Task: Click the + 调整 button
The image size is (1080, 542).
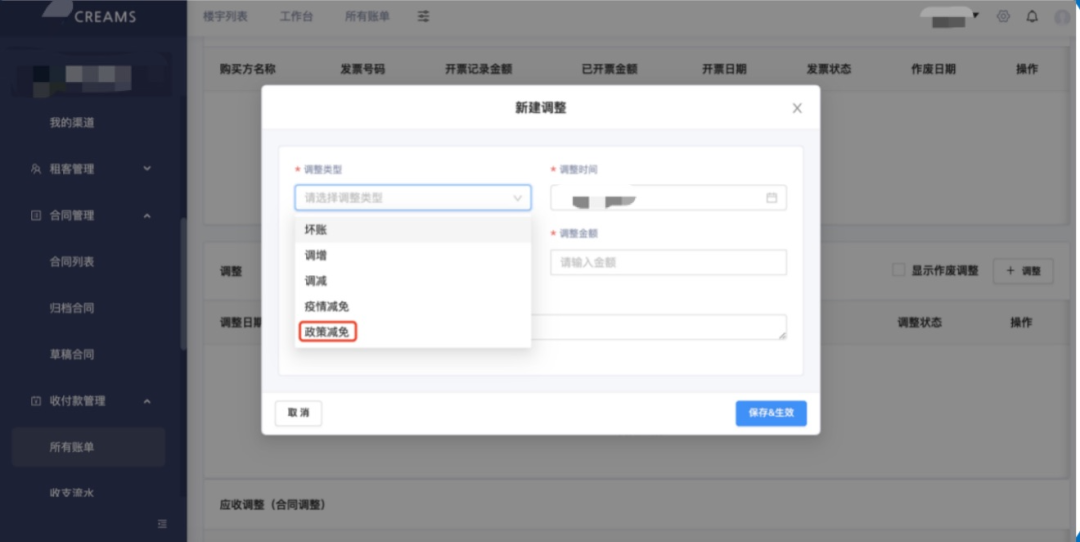Action: click(x=1023, y=271)
